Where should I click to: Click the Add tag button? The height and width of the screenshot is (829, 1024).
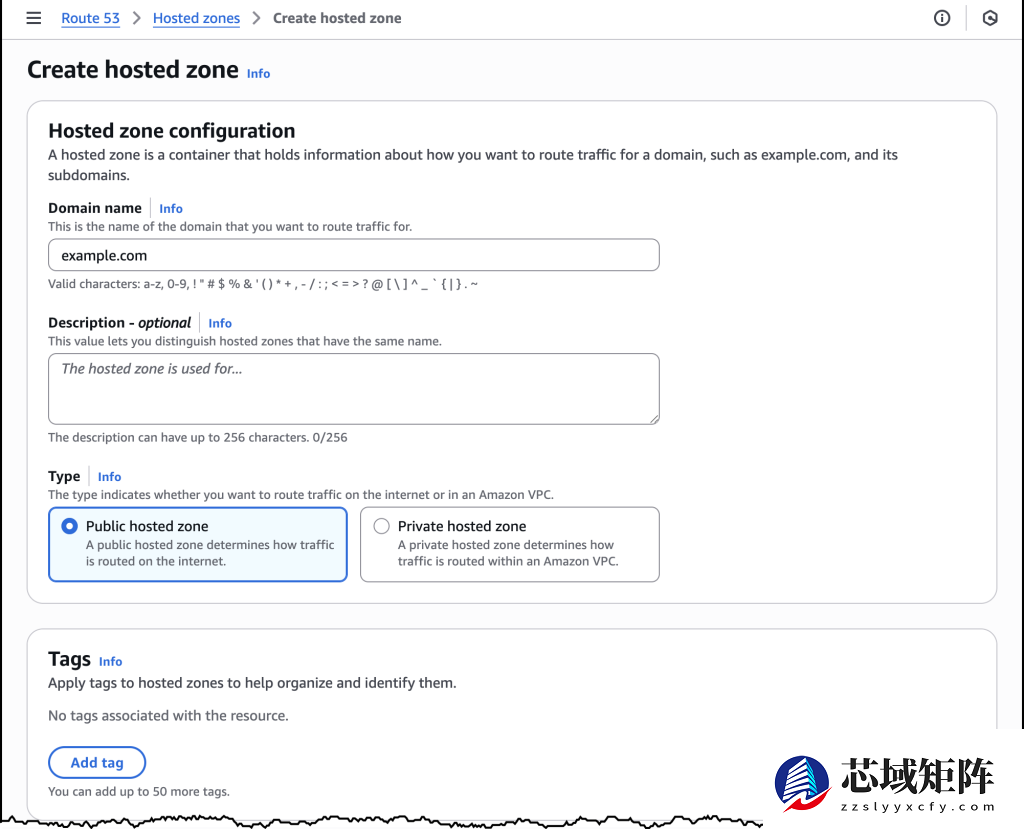pos(97,762)
